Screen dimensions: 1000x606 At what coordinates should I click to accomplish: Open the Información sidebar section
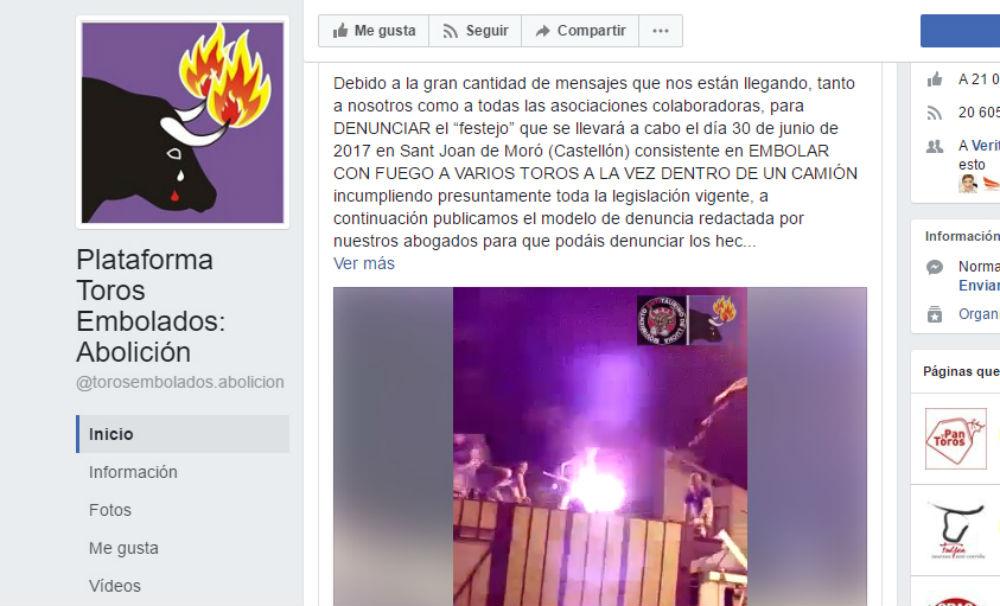coord(133,472)
